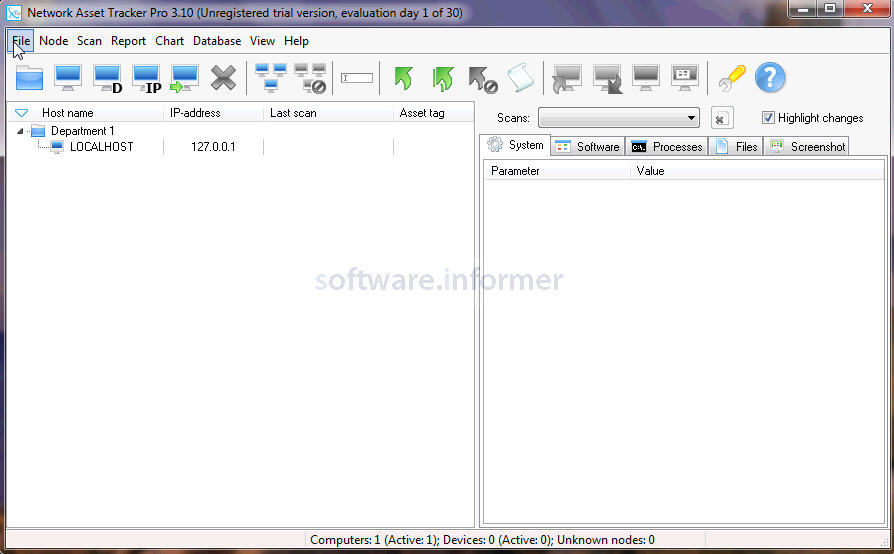This screenshot has height=554, width=894.
Task: Click the single green arrow scan icon
Action: (x=404, y=78)
